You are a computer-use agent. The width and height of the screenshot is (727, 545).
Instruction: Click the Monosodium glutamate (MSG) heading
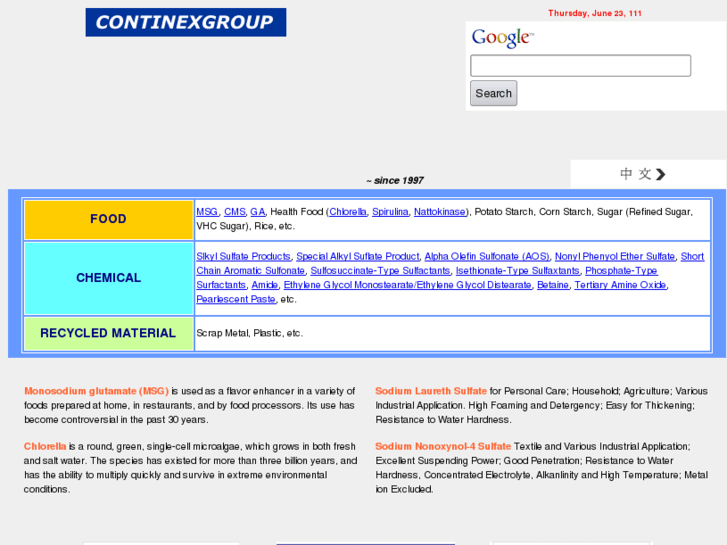96,391
